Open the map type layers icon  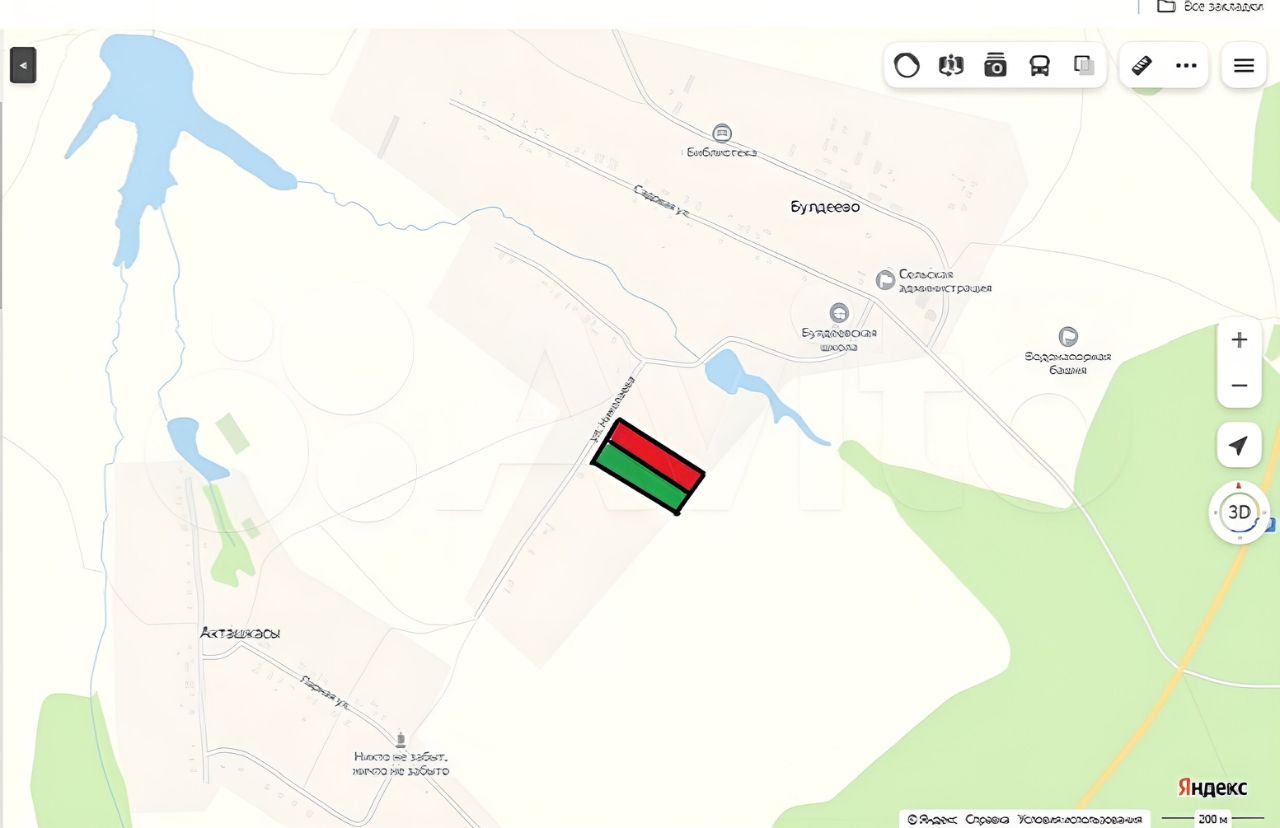(x=951, y=66)
